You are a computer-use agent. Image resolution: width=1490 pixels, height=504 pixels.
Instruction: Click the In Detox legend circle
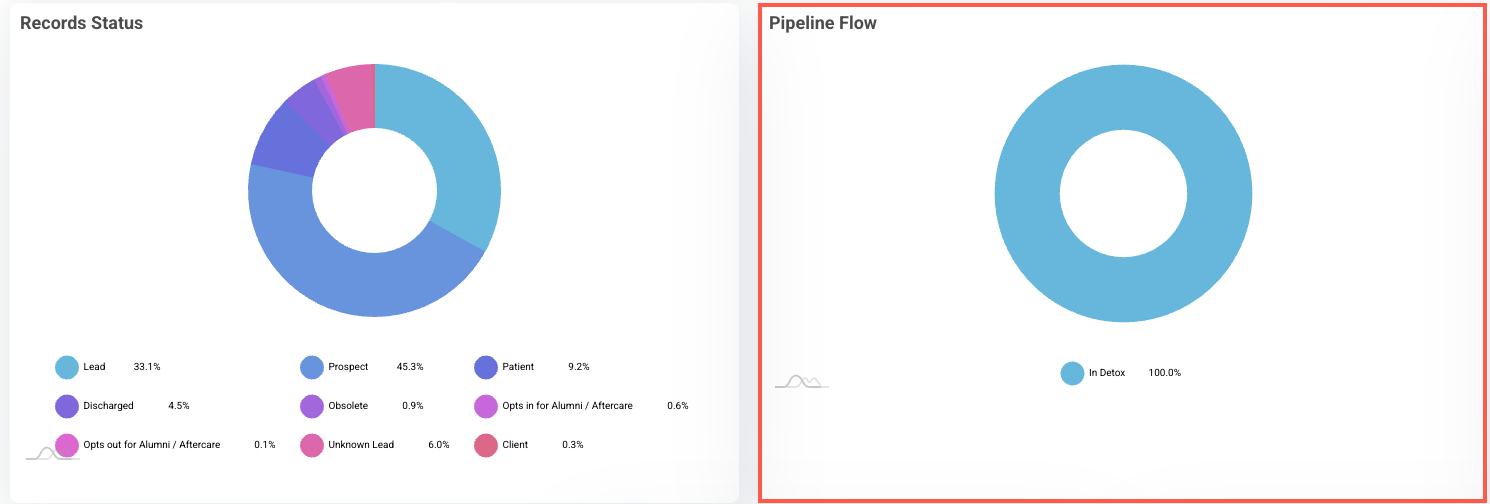click(1072, 373)
